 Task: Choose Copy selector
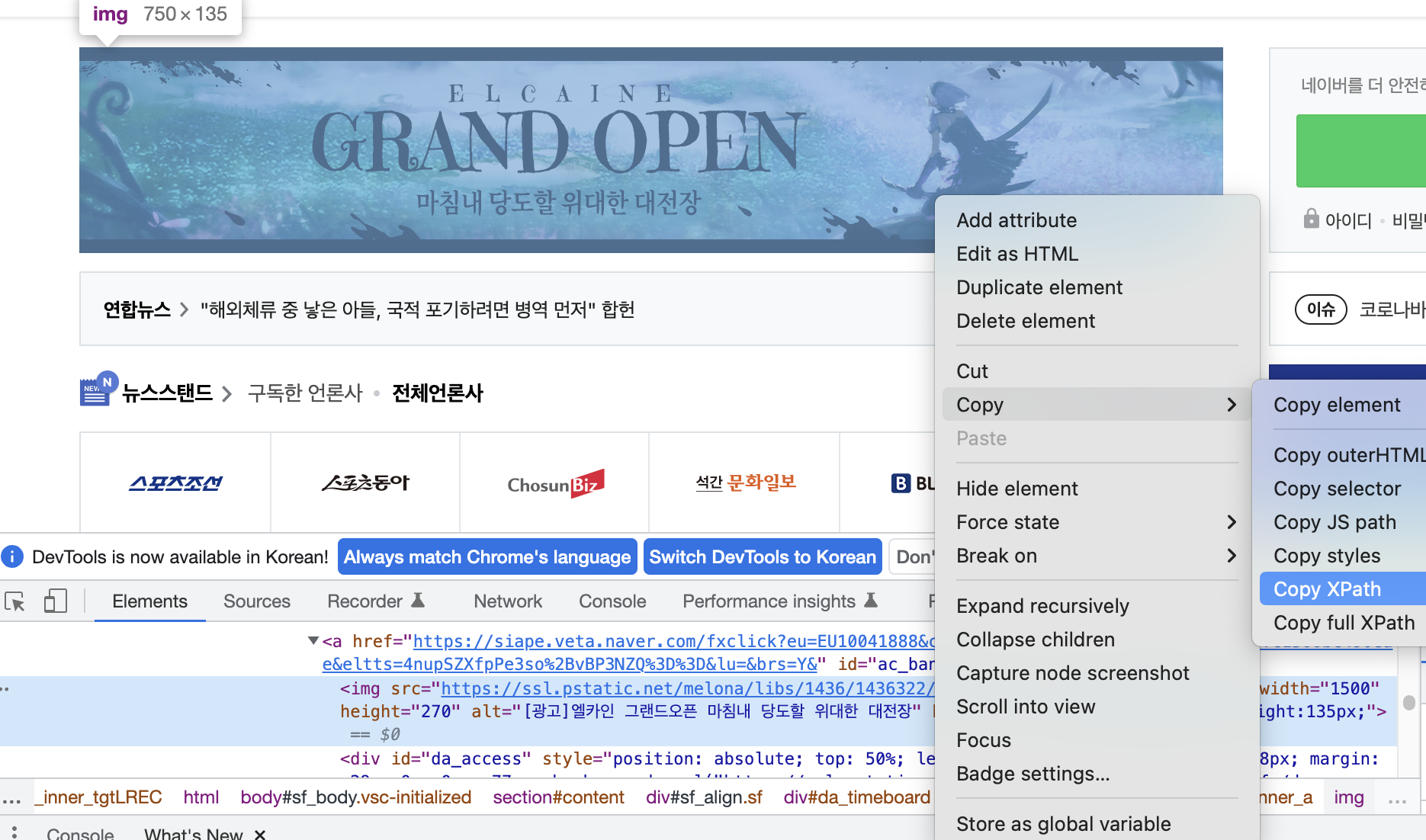pos(1343,488)
